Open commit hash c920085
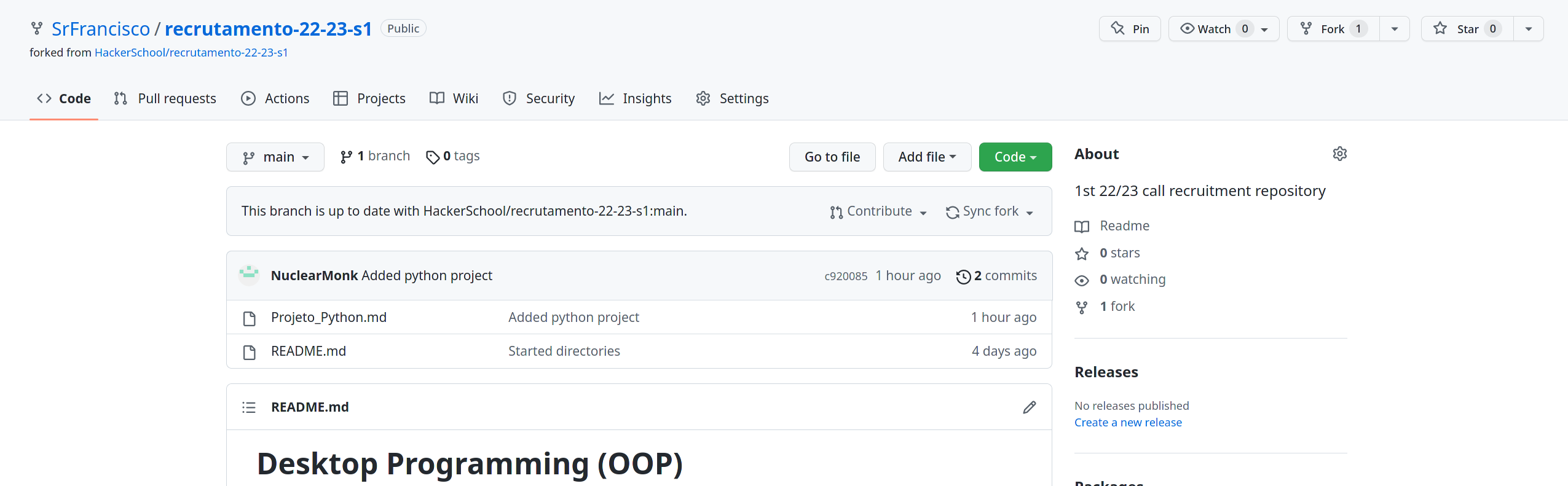Image resolution: width=1568 pixels, height=486 pixels. 846,276
